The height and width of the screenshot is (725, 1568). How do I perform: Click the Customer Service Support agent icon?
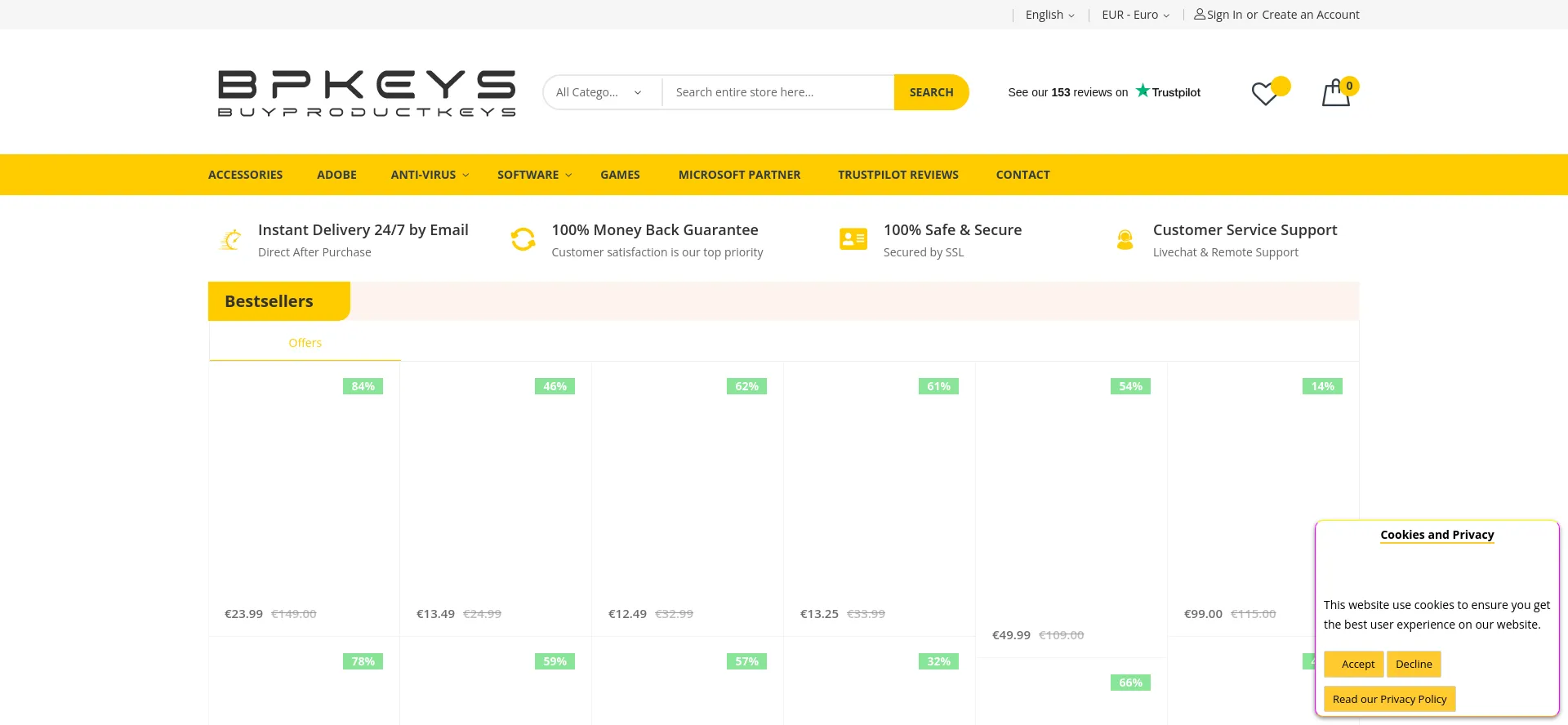coord(1125,240)
